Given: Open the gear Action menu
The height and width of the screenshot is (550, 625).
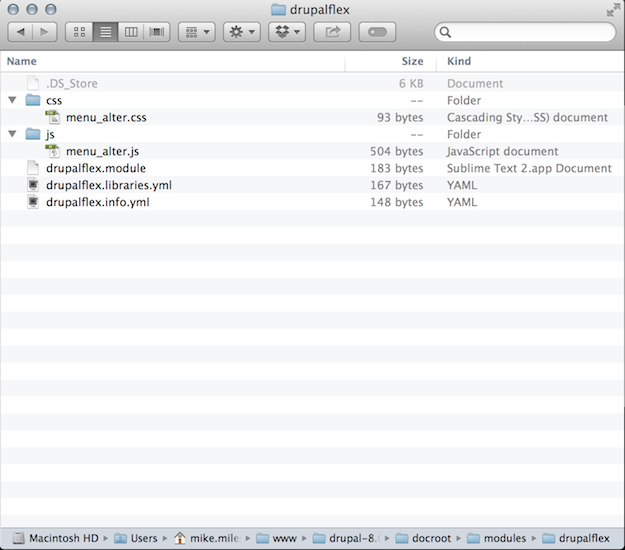Looking at the screenshot, I should point(242,32).
